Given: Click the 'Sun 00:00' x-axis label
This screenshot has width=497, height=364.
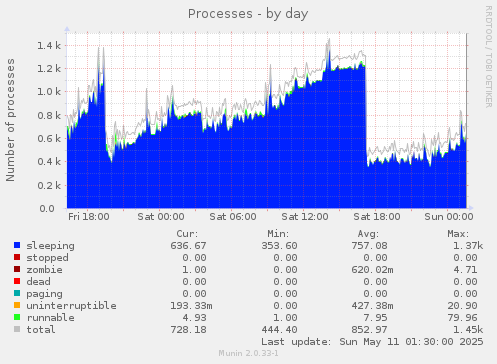Looking at the screenshot, I should click(x=449, y=217).
